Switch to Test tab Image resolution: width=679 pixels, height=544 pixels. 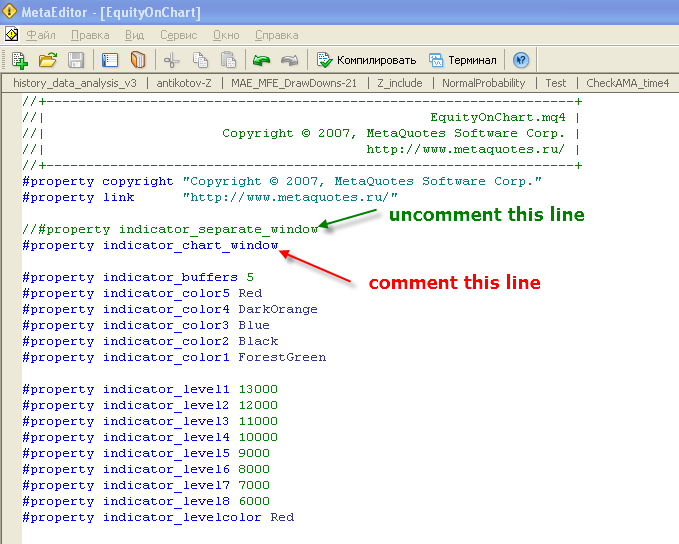556,83
